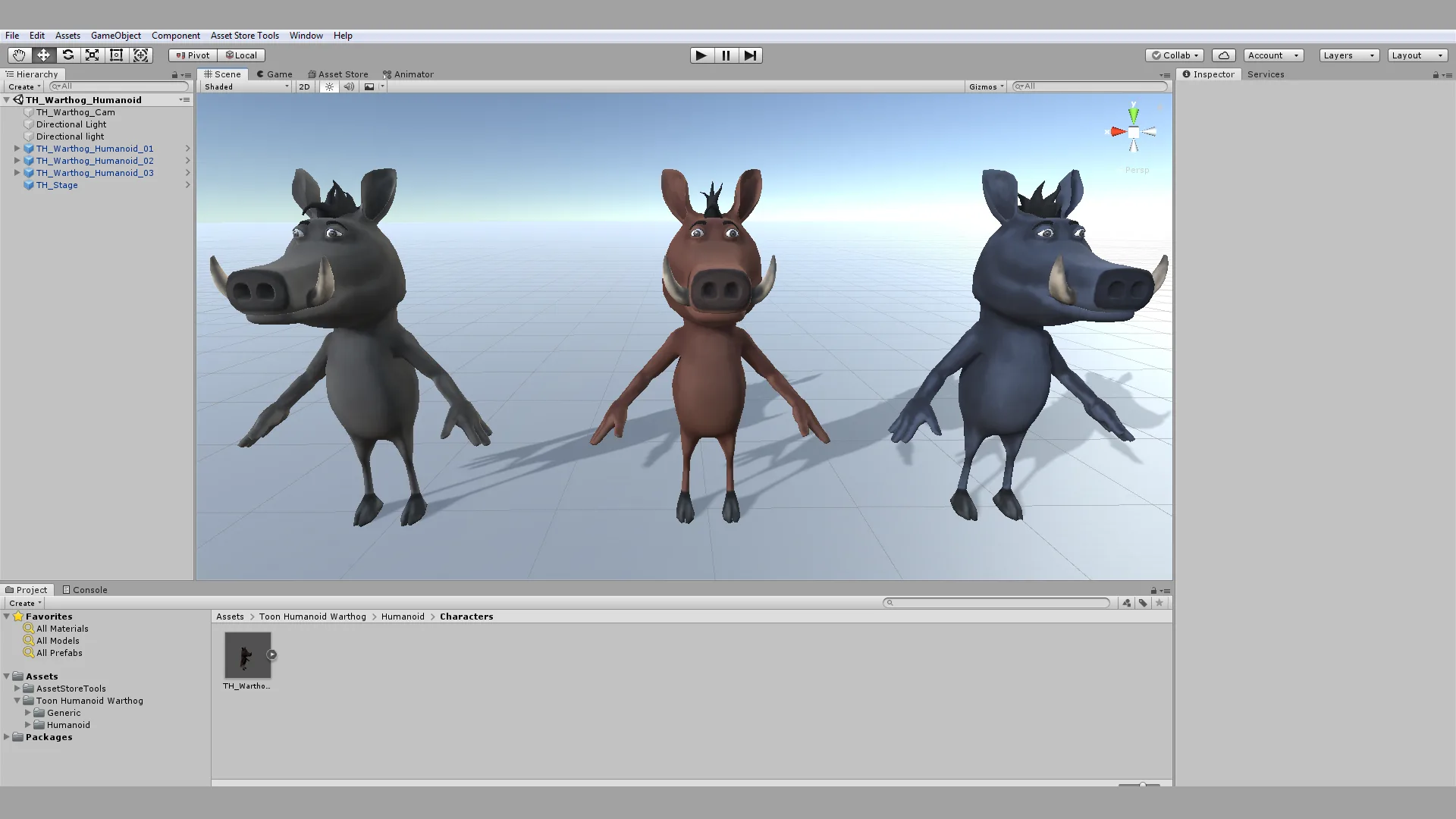1456x819 pixels.
Task: Open the Component menu
Action: (x=176, y=36)
